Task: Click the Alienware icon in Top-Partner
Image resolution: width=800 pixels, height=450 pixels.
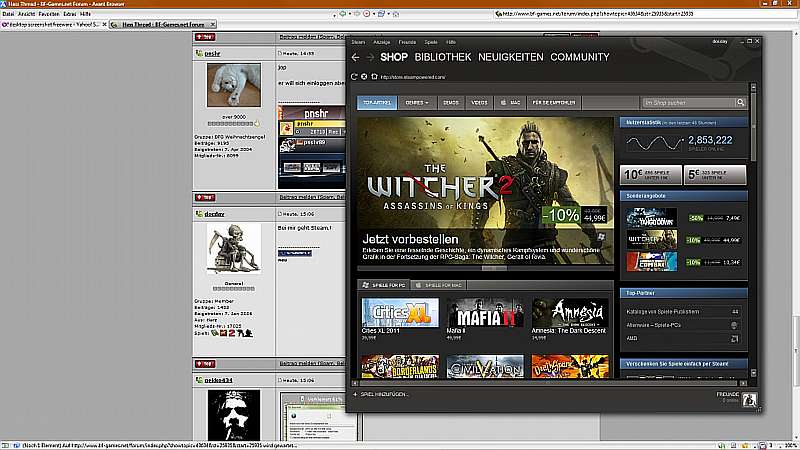Action: [734, 325]
